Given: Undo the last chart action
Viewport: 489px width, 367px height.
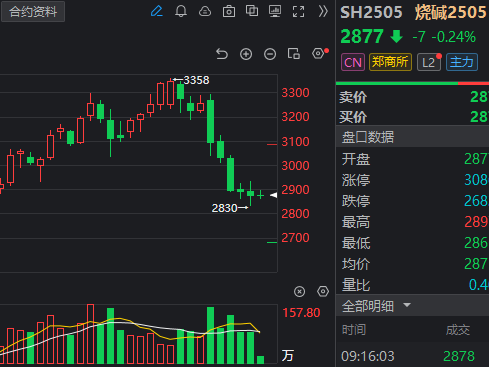Looking at the screenshot, I should click(x=222, y=54).
